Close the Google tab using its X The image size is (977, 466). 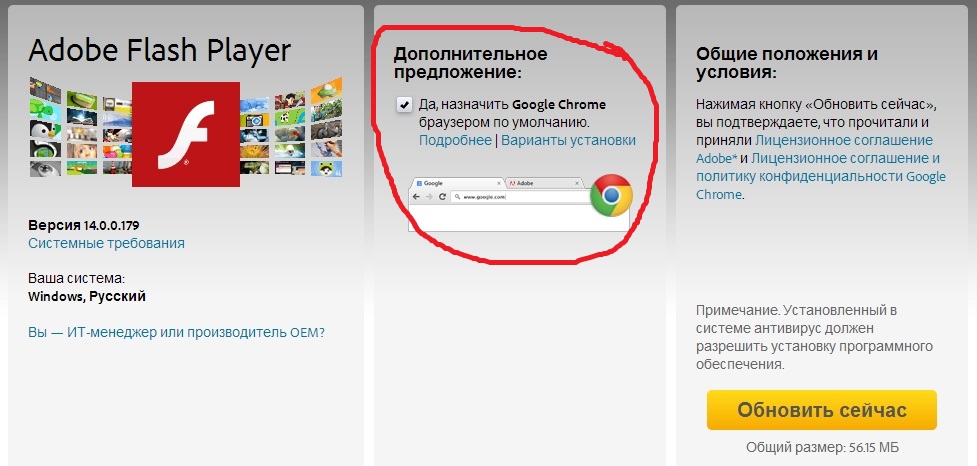tap(499, 184)
